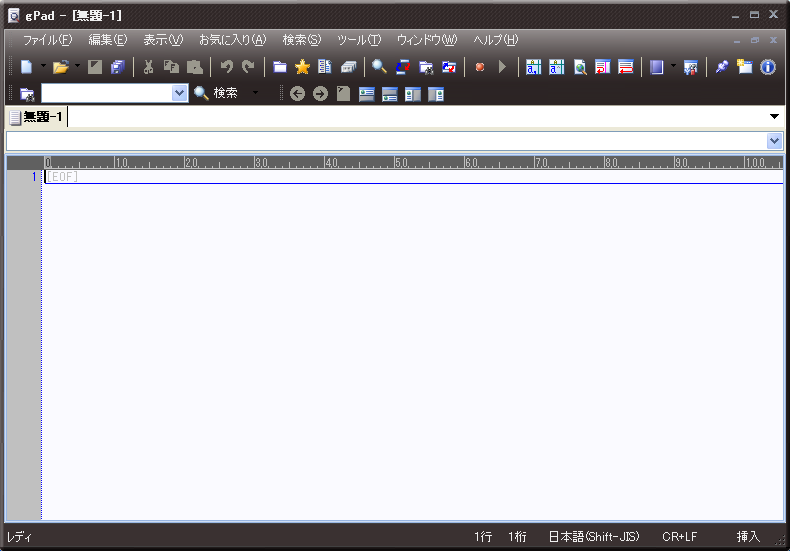Click the 検索 search button

[x=216, y=93]
